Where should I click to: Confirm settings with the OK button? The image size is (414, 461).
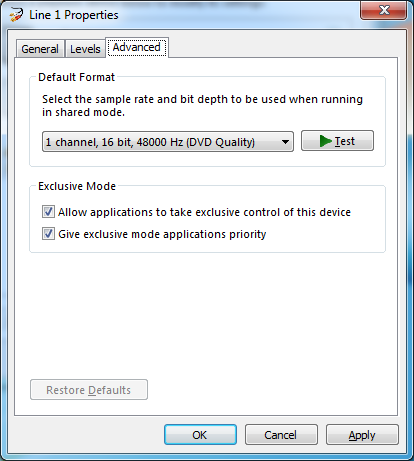click(x=200, y=435)
